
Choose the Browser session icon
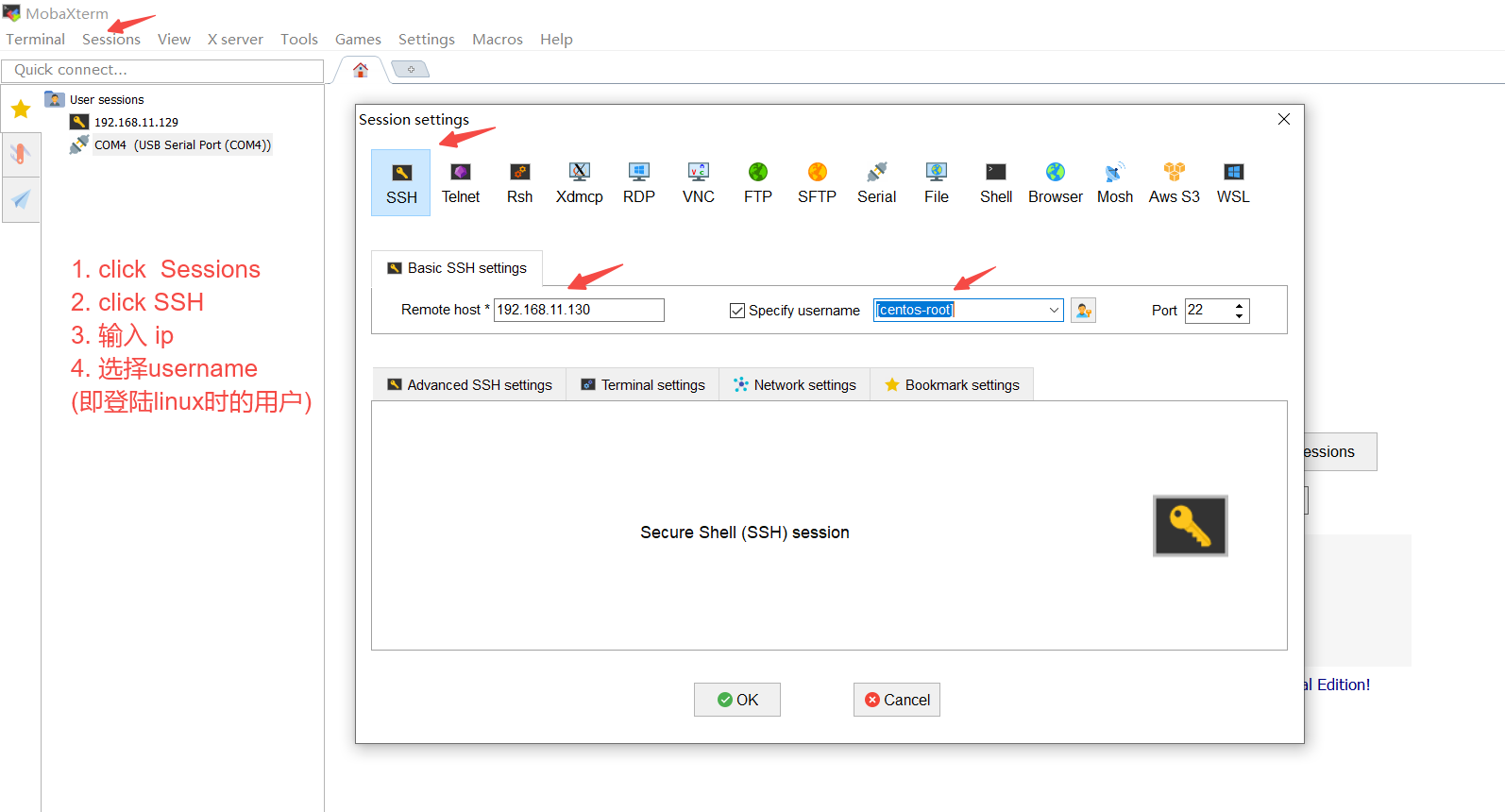point(1056,183)
